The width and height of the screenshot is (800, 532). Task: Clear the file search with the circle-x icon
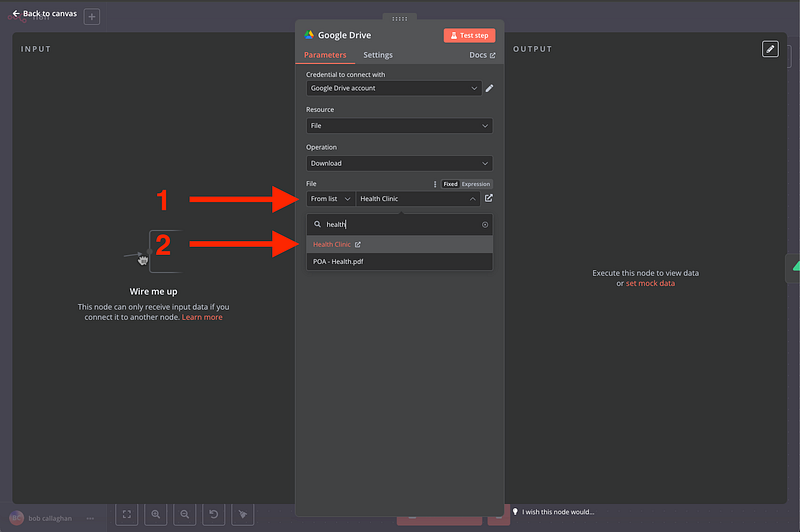pyautogui.click(x=485, y=225)
